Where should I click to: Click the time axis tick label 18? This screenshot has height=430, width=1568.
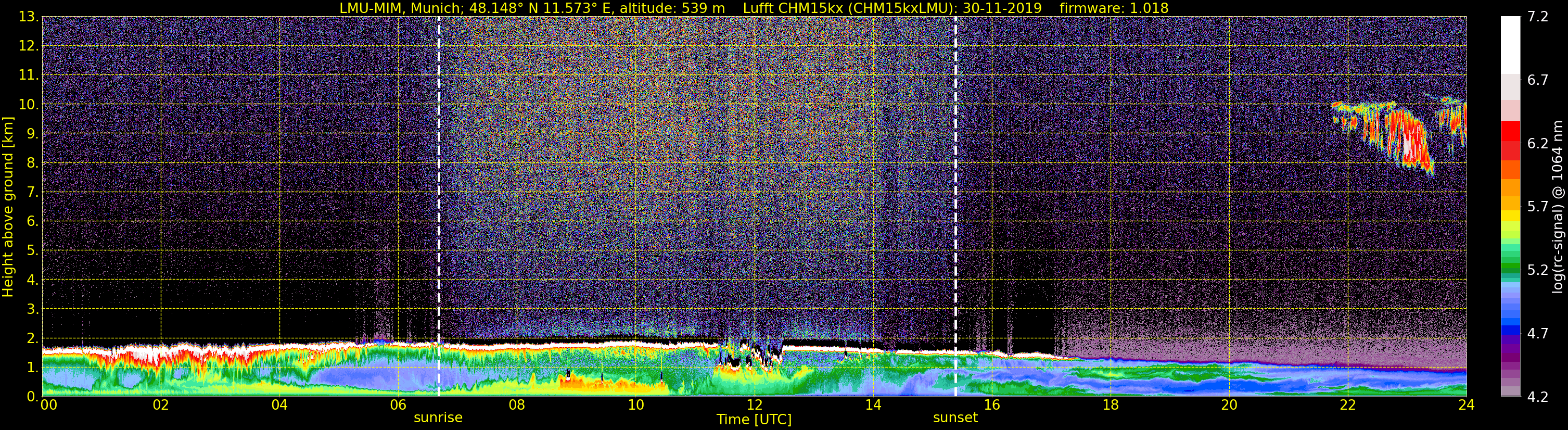(x=1110, y=405)
